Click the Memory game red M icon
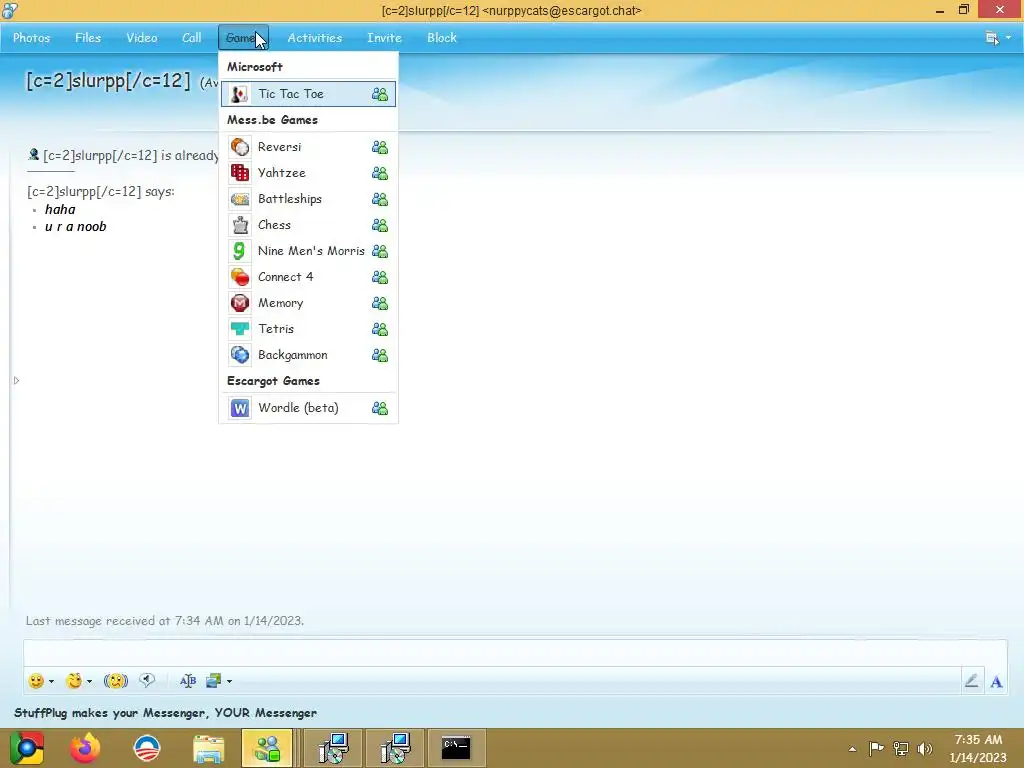The width and height of the screenshot is (1024, 768). click(x=240, y=303)
